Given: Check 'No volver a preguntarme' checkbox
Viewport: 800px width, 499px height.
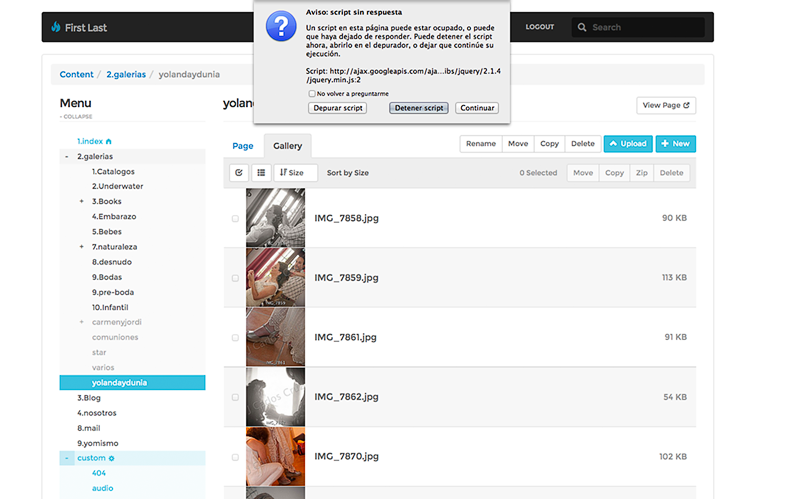Looking at the screenshot, I should tap(312, 93).
